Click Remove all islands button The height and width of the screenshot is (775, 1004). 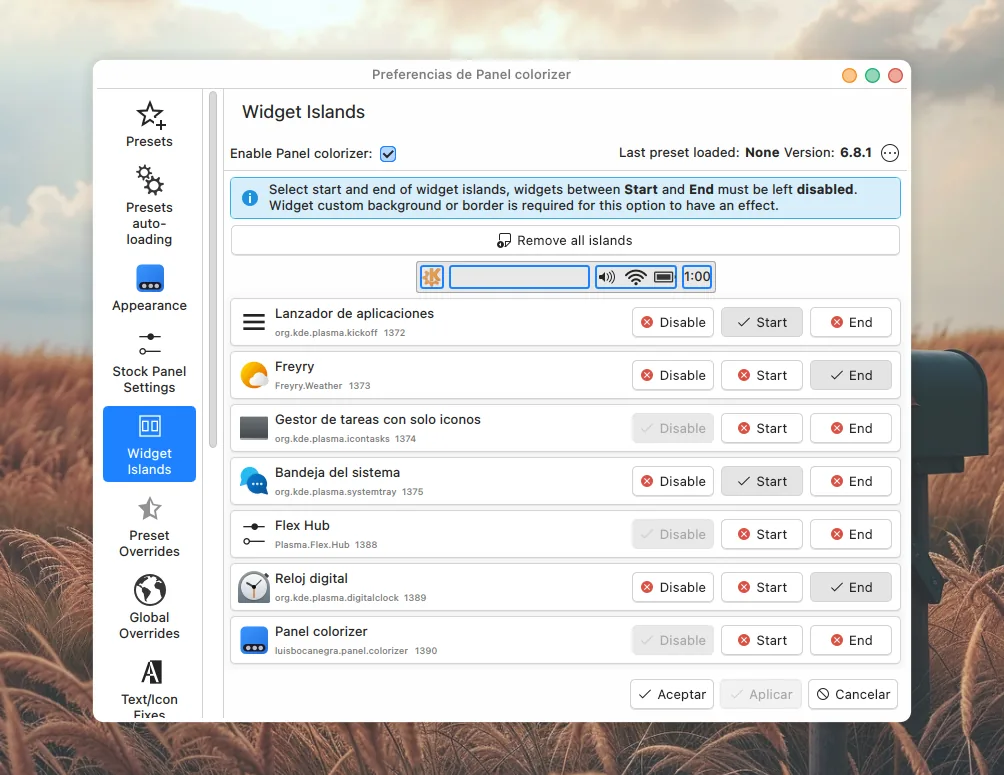coord(565,240)
